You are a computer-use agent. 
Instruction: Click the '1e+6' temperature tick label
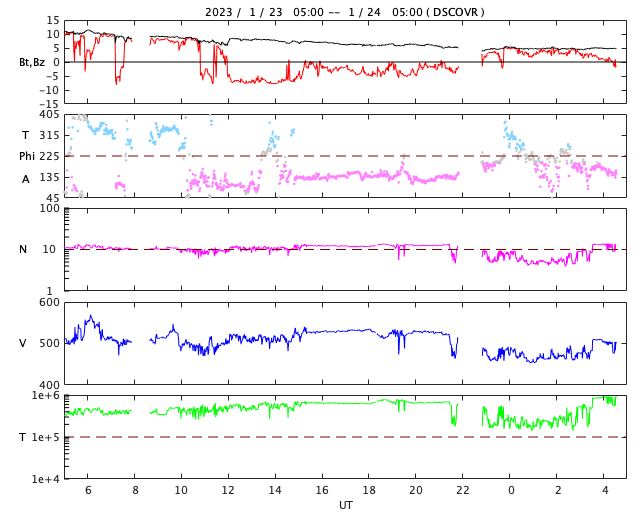[x=45, y=395]
